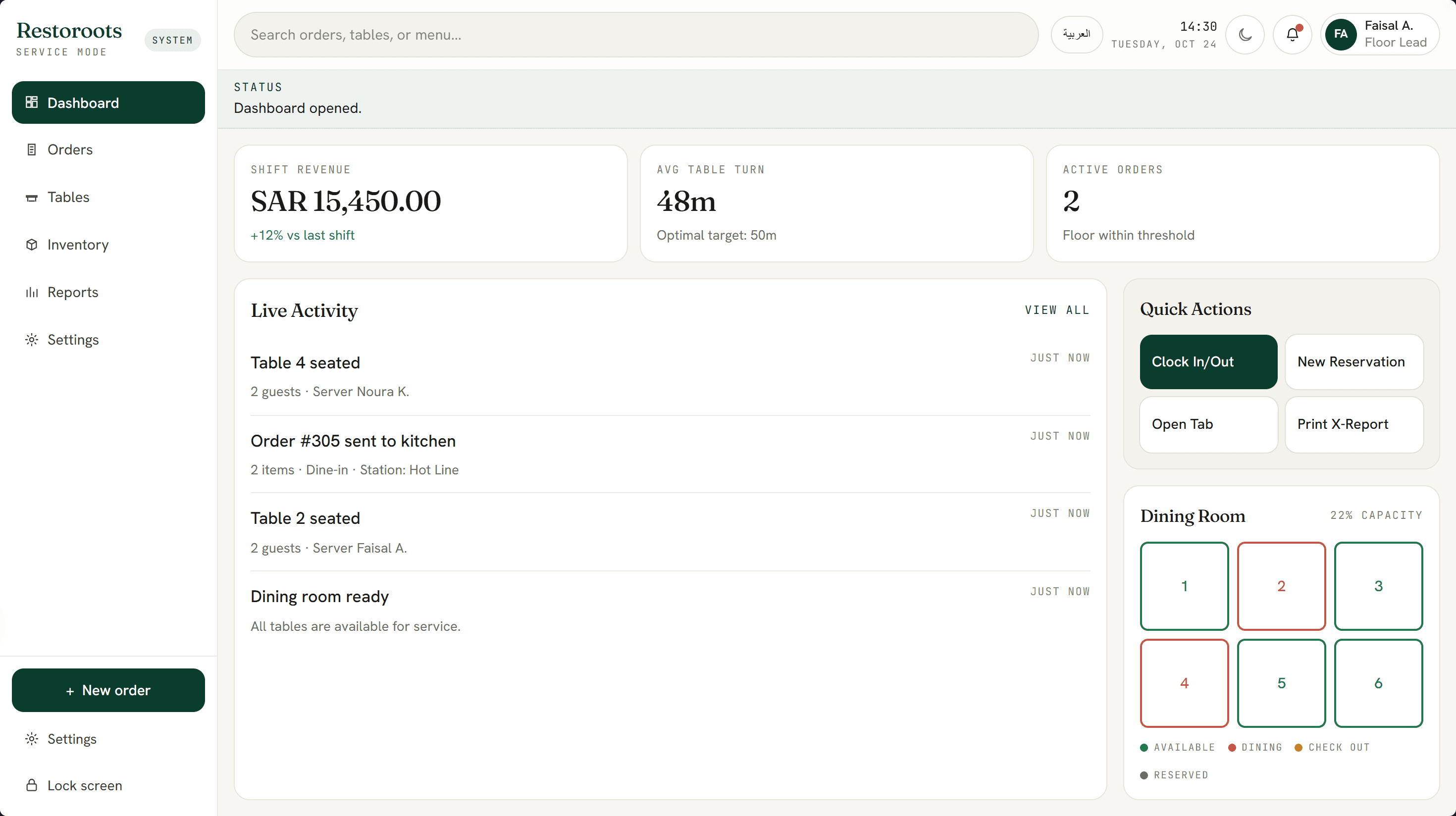Click Print X-Report button

pyautogui.click(x=1354, y=424)
